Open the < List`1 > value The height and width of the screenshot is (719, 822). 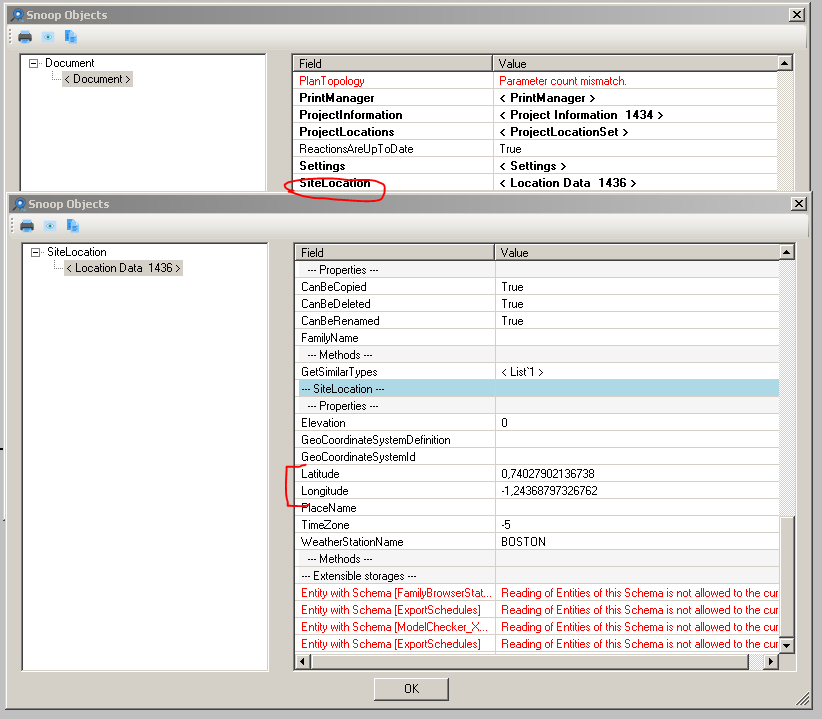[522, 372]
